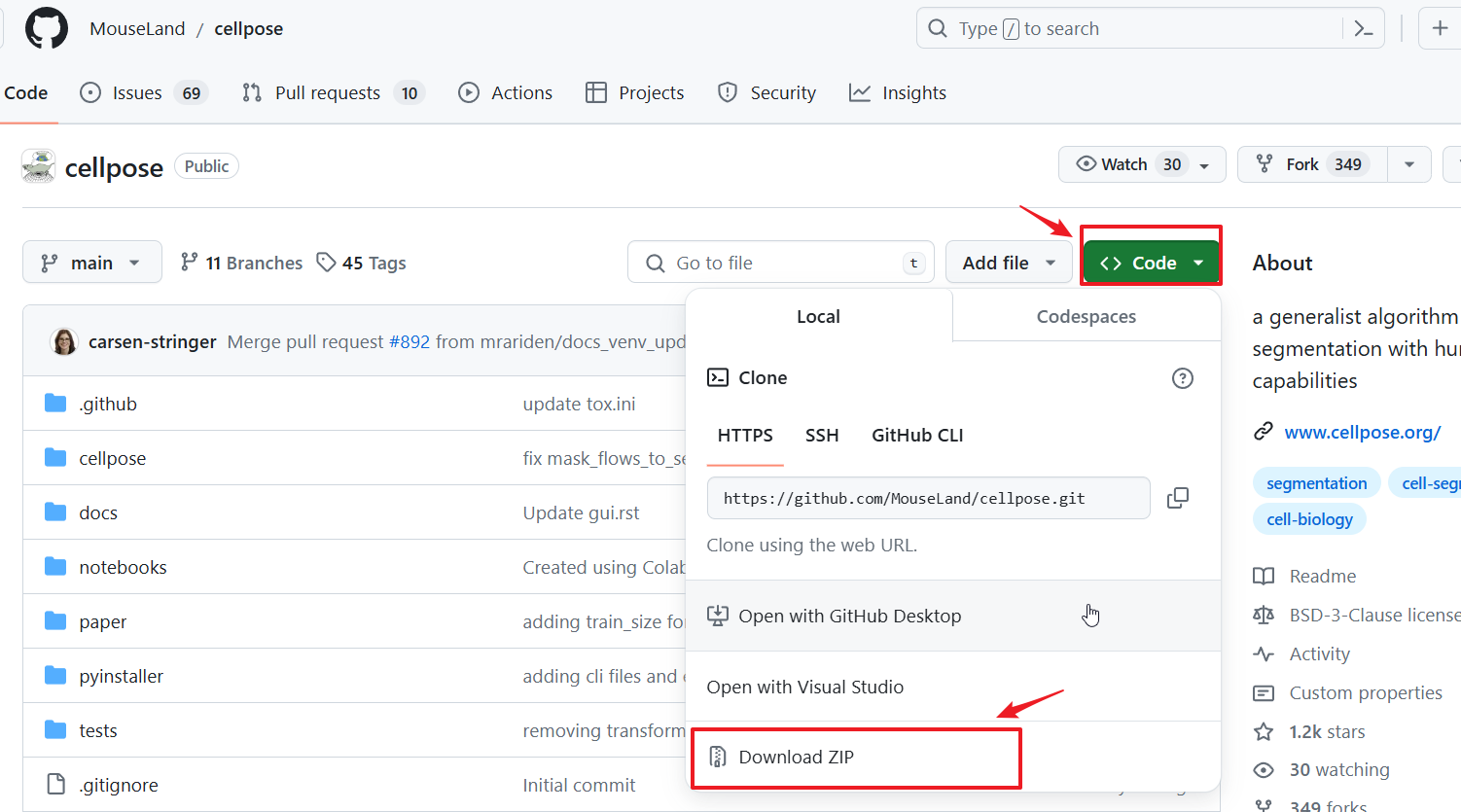The width and height of the screenshot is (1461, 812).
Task: Open the Fork options dropdown arrow
Action: (x=1408, y=164)
